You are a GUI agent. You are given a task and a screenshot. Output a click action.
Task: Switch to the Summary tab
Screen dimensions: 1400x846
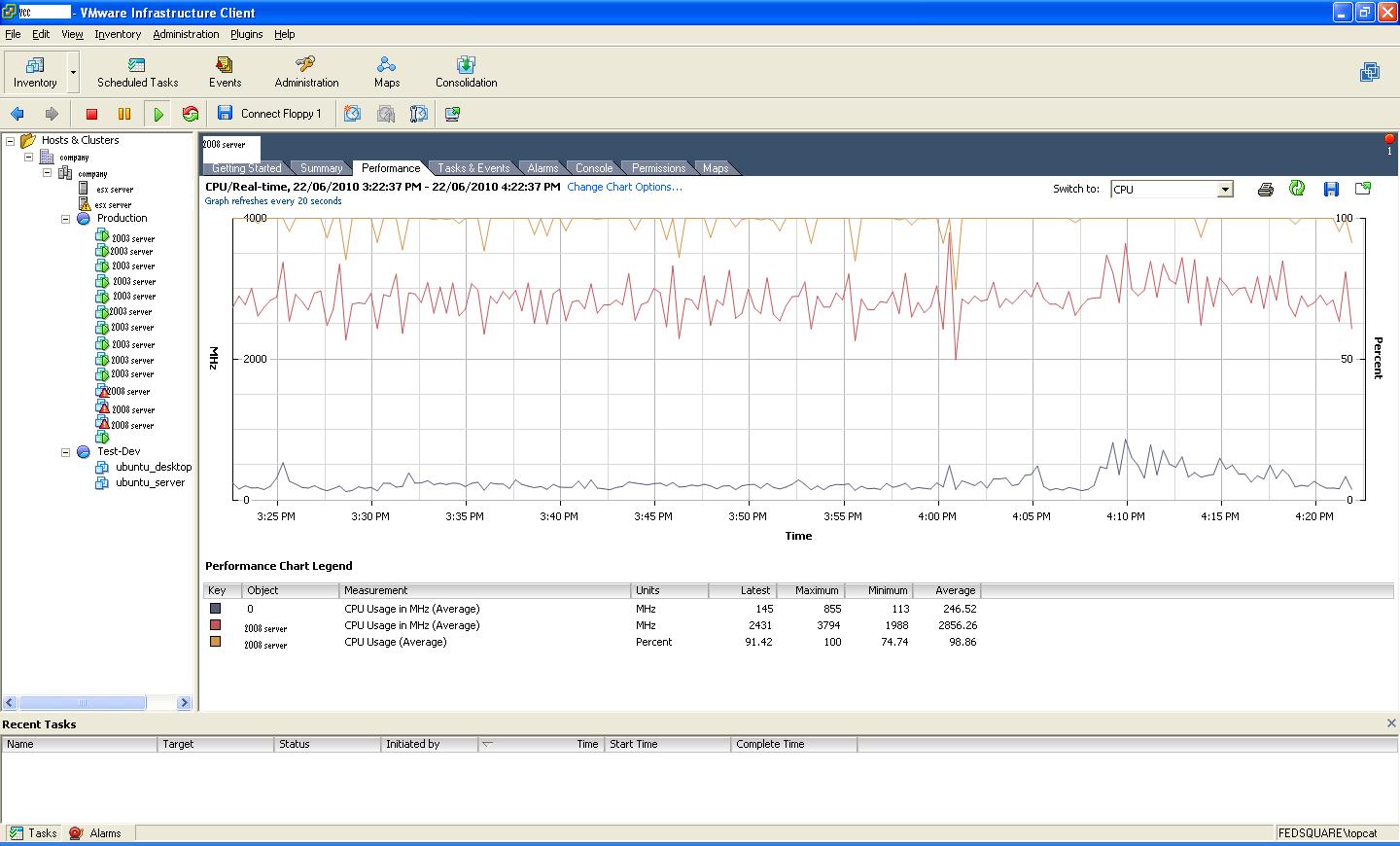click(x=321, y=168)
